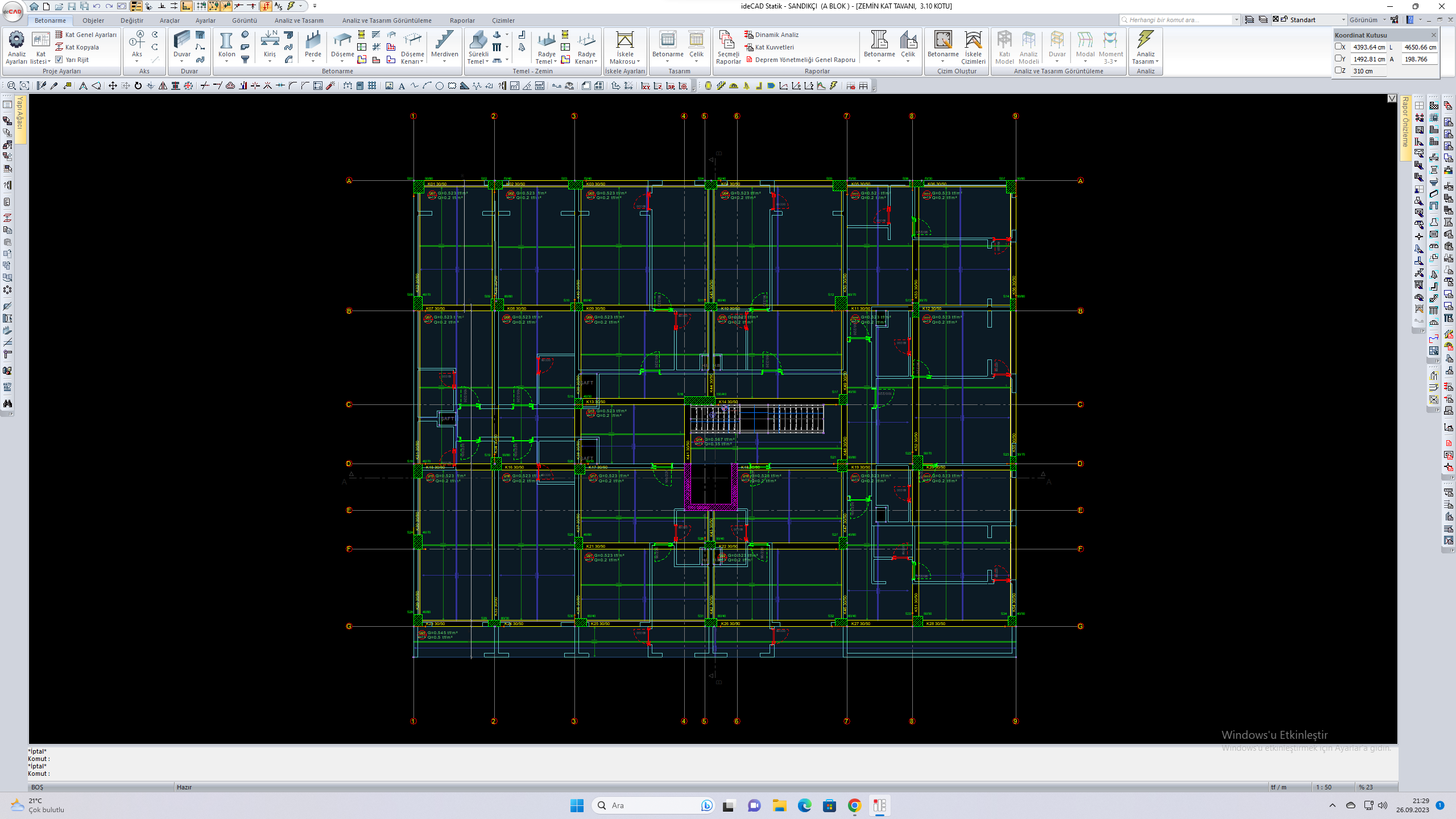
Task: Select the Rotate tool icon
Action: click(138, 86)
